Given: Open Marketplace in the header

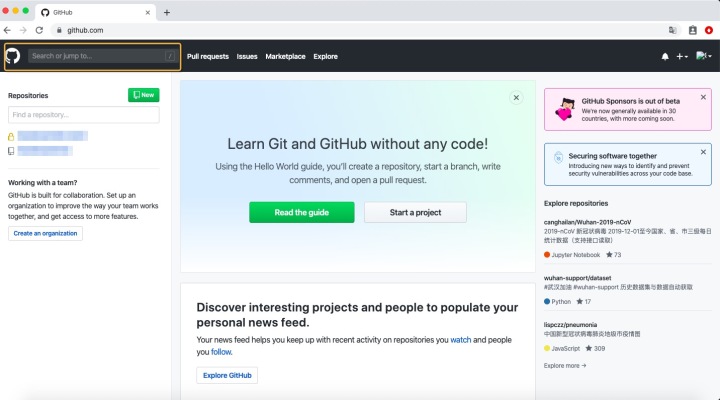Looking at the screenshot, I should pos(285,56).
